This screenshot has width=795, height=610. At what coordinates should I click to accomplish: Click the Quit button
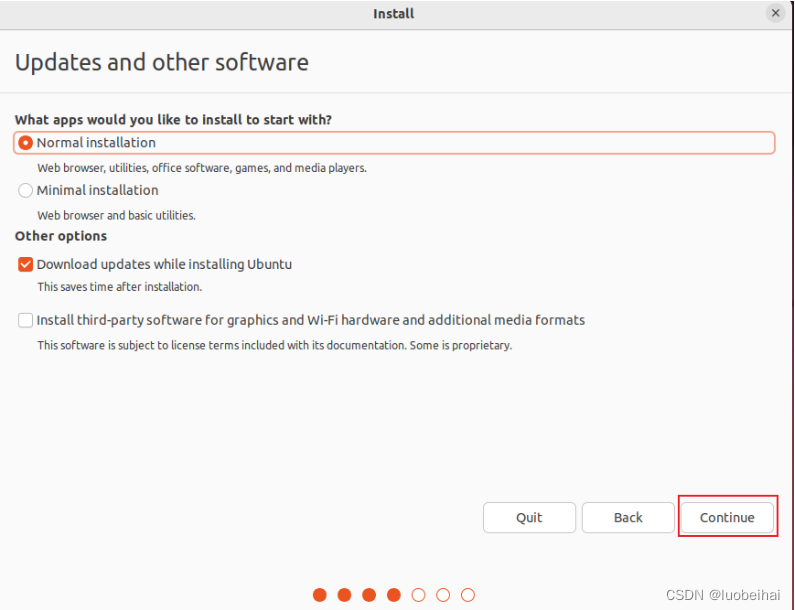tap(529, 517)
